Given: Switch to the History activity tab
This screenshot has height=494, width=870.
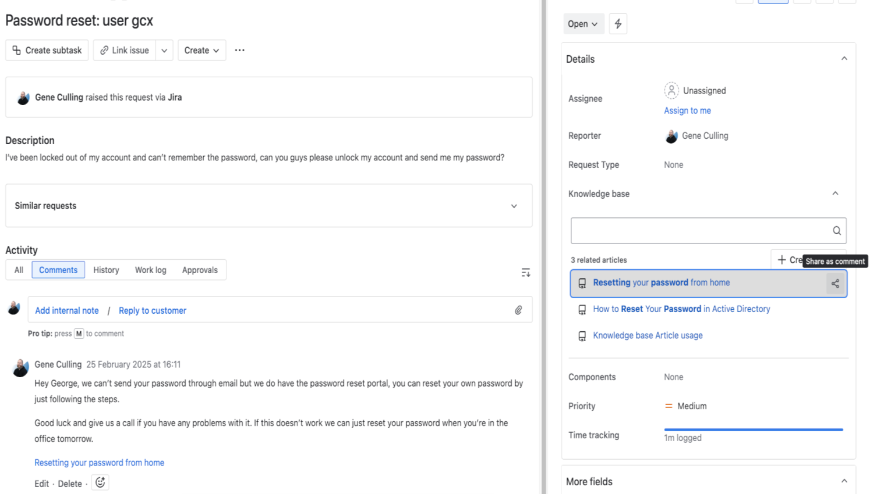Looking at the screenshot, I should 106,270.
